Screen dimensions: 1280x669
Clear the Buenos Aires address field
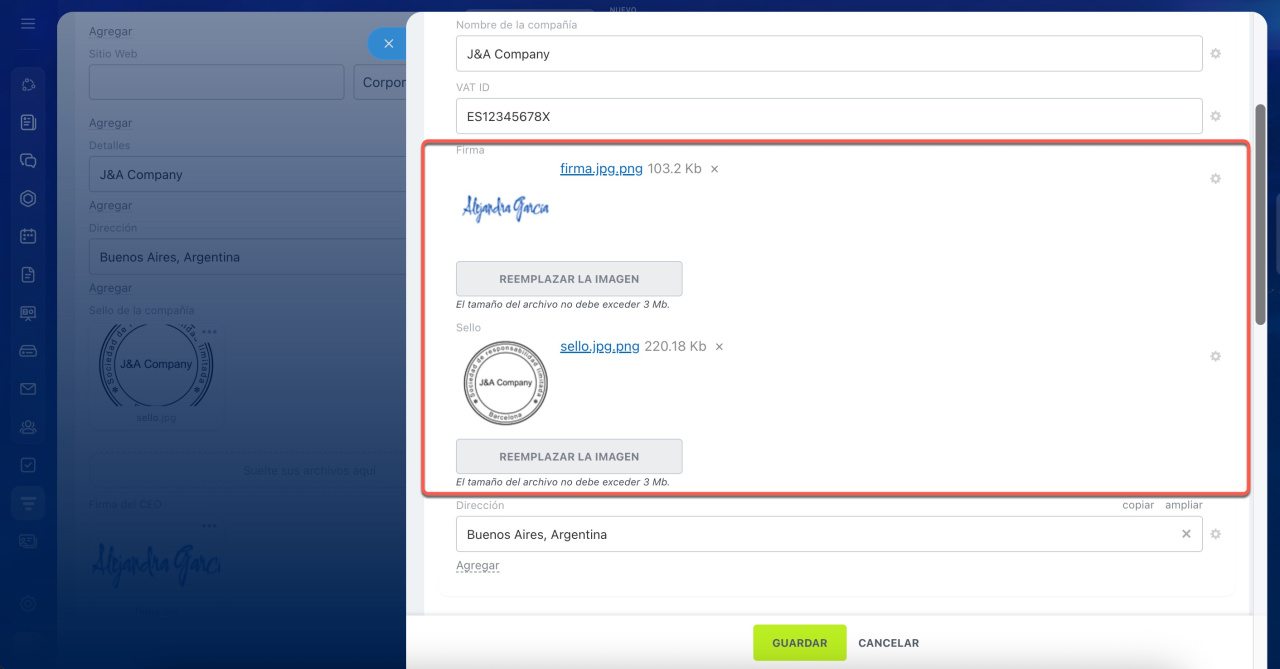[1186, 534]
